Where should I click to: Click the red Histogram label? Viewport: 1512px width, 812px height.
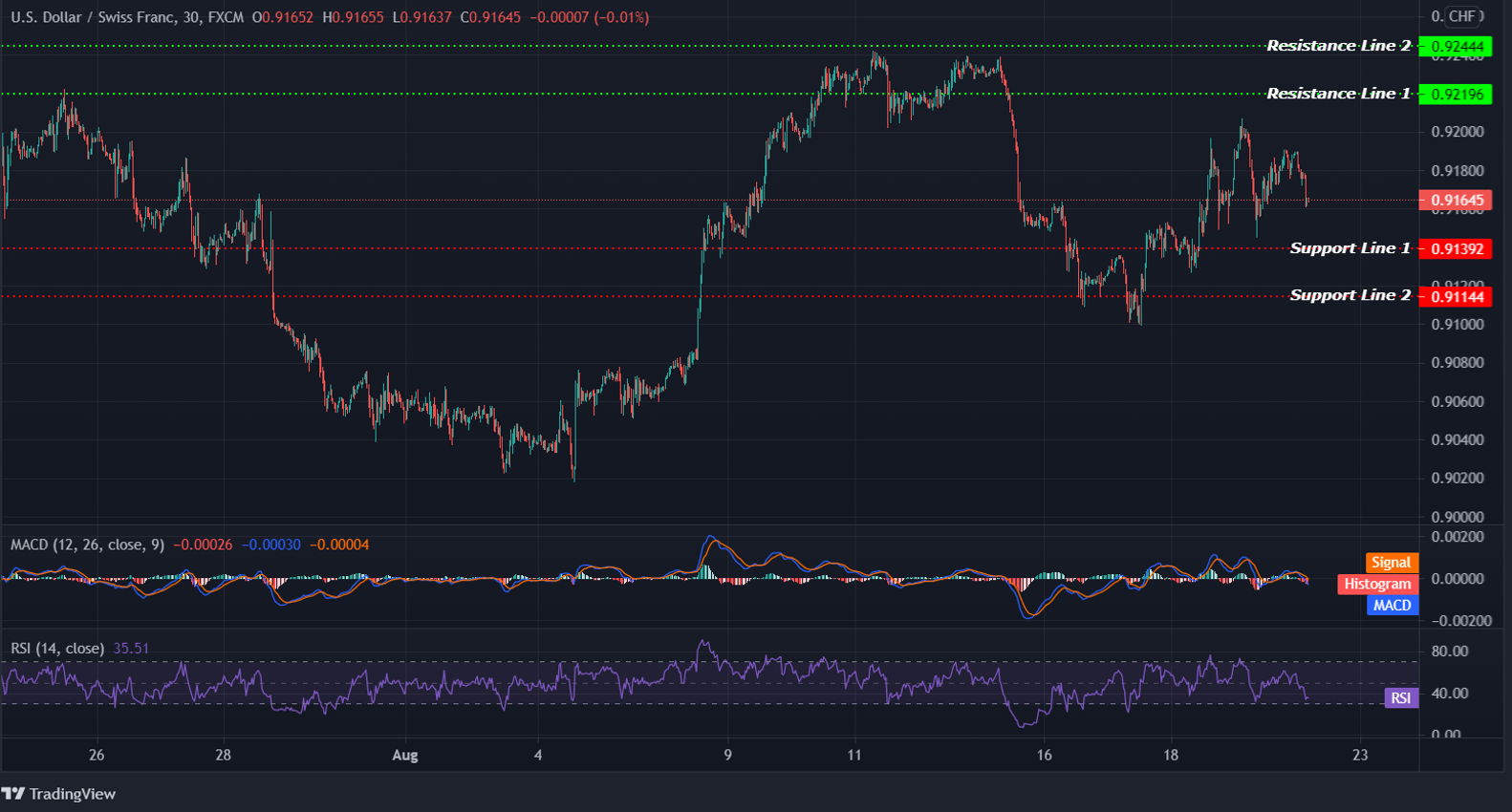click(x=1377, y=584)
